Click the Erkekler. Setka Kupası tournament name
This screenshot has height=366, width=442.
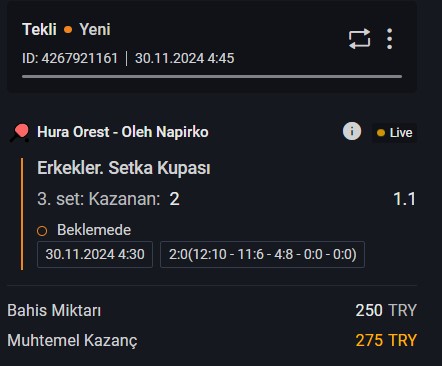tap(124, 168)
